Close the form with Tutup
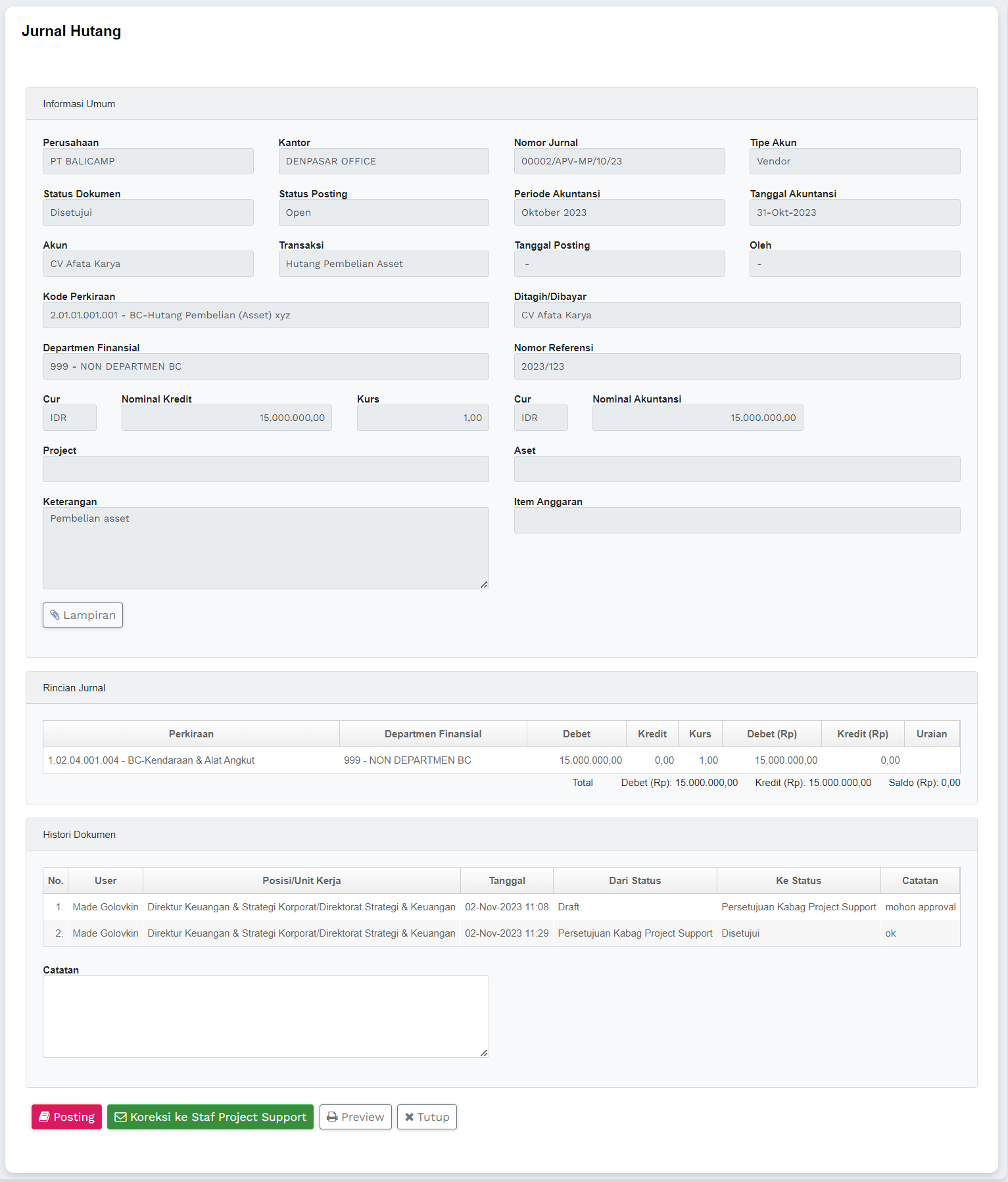Screen dimensions: 1008x1182 click(x=427, y=1117)
